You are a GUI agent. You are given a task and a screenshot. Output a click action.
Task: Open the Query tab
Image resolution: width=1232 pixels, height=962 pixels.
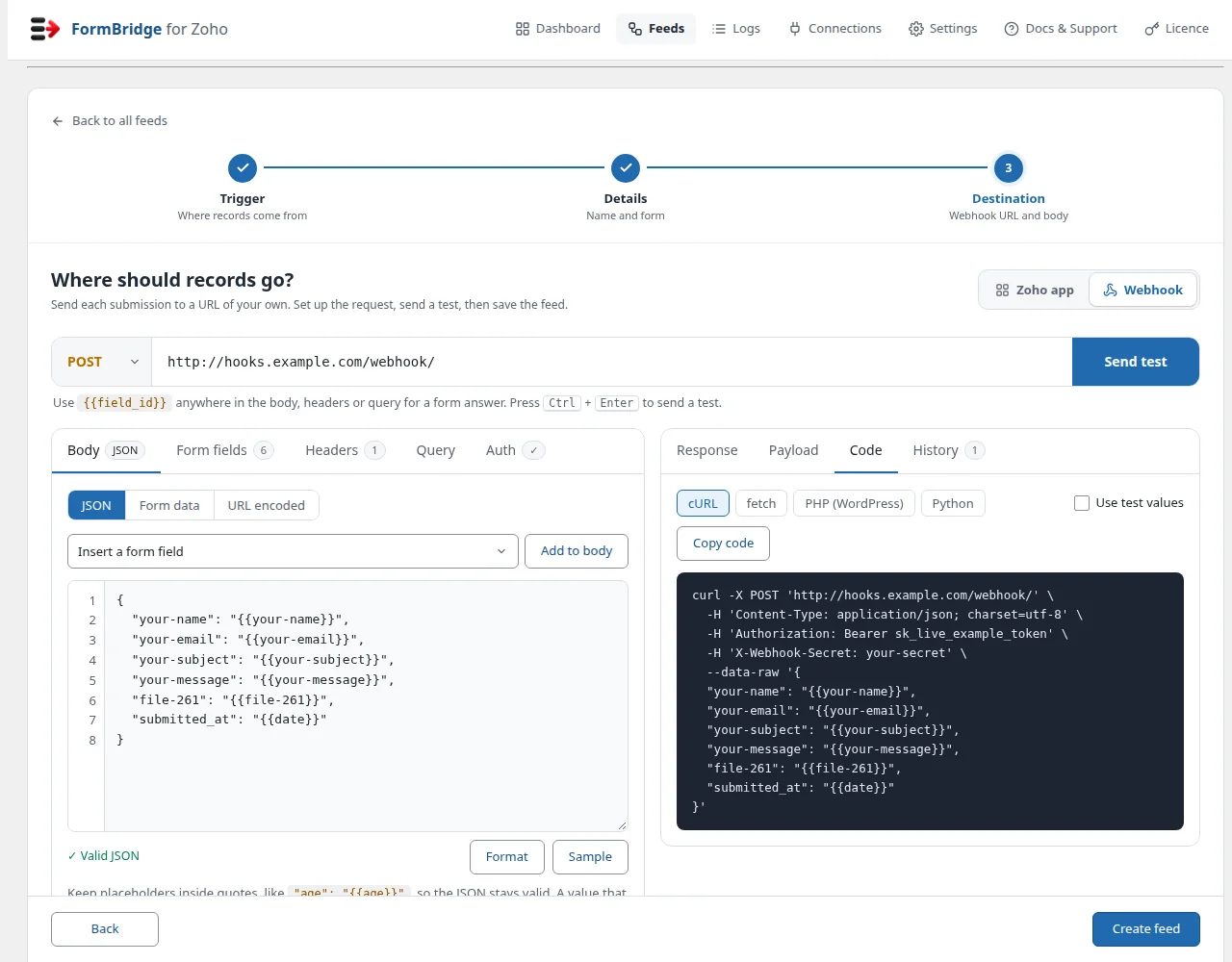click(435, 450)
